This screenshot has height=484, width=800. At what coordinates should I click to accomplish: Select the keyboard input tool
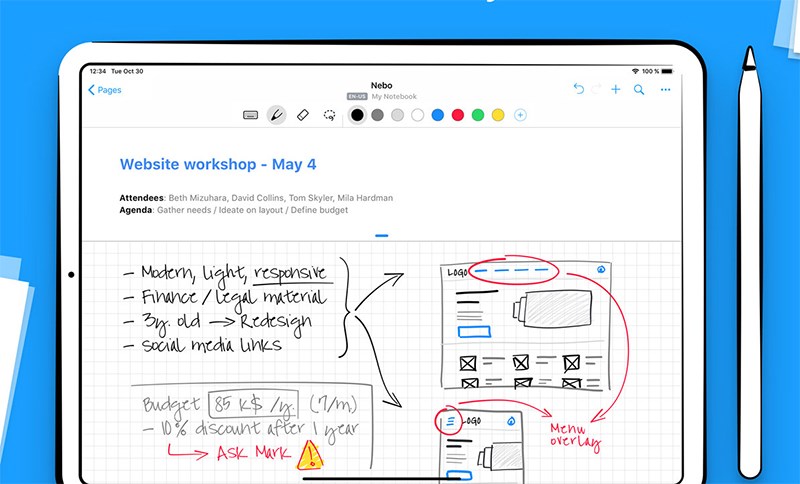click(251, 115)
